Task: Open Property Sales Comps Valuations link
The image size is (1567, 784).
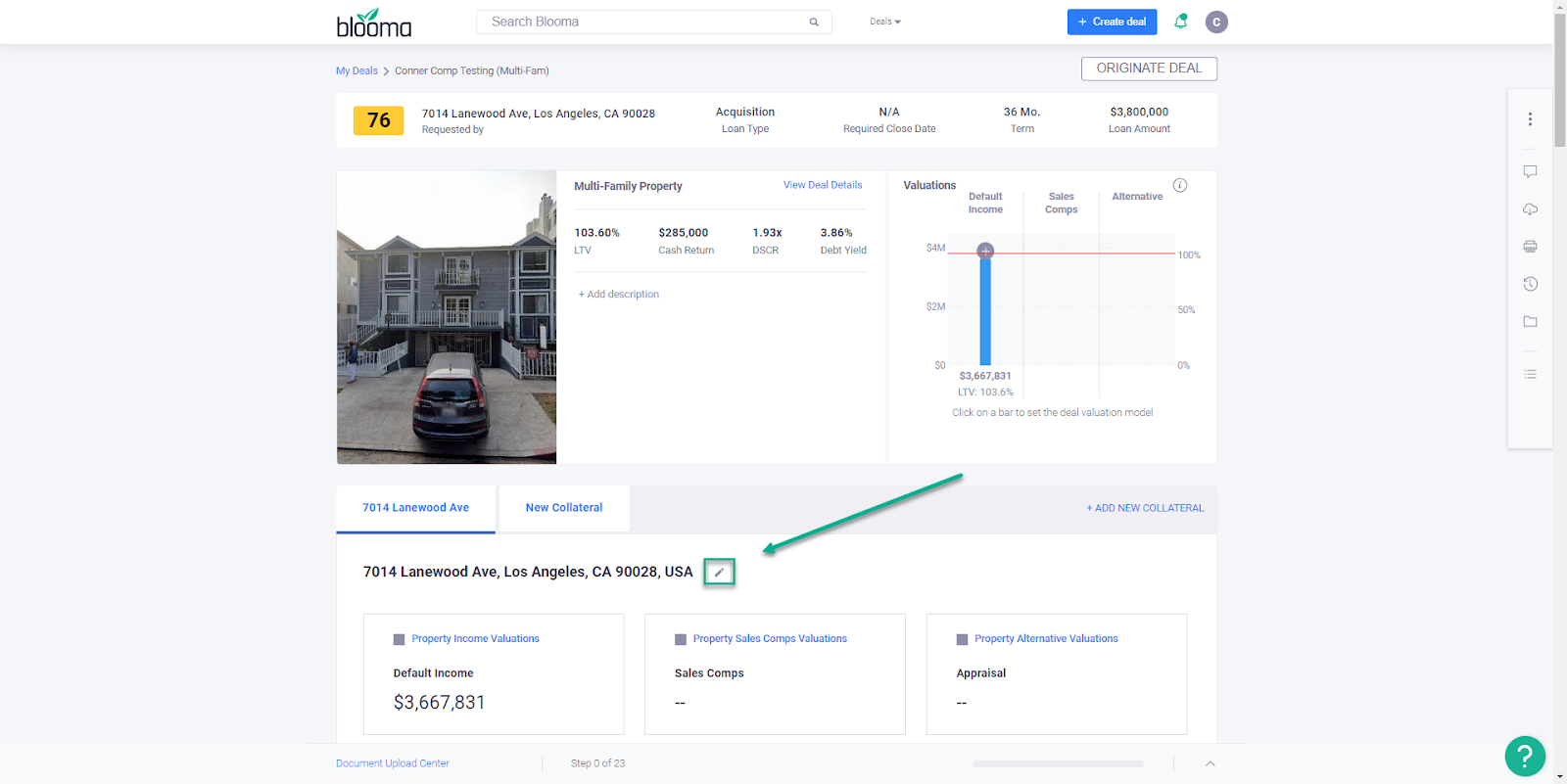Action: (770, 639)
